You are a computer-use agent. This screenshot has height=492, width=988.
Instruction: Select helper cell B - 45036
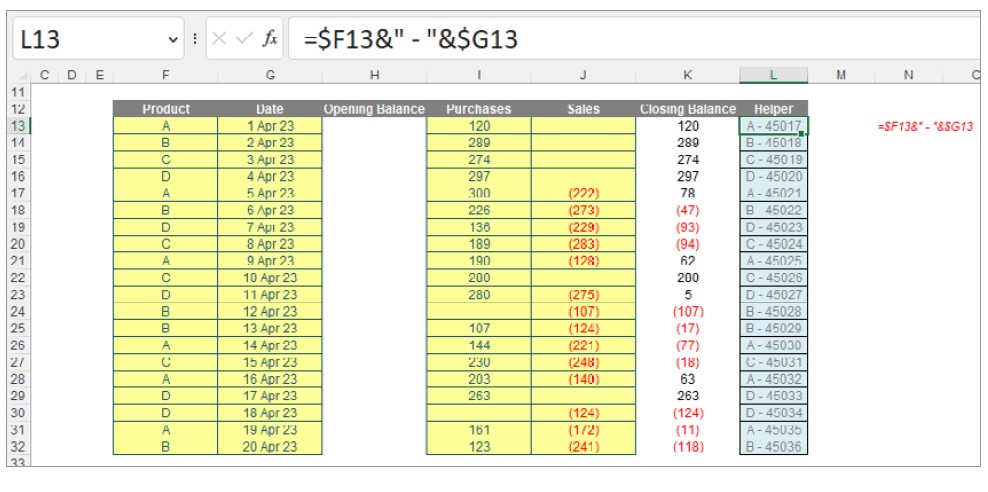pos(773,446)
